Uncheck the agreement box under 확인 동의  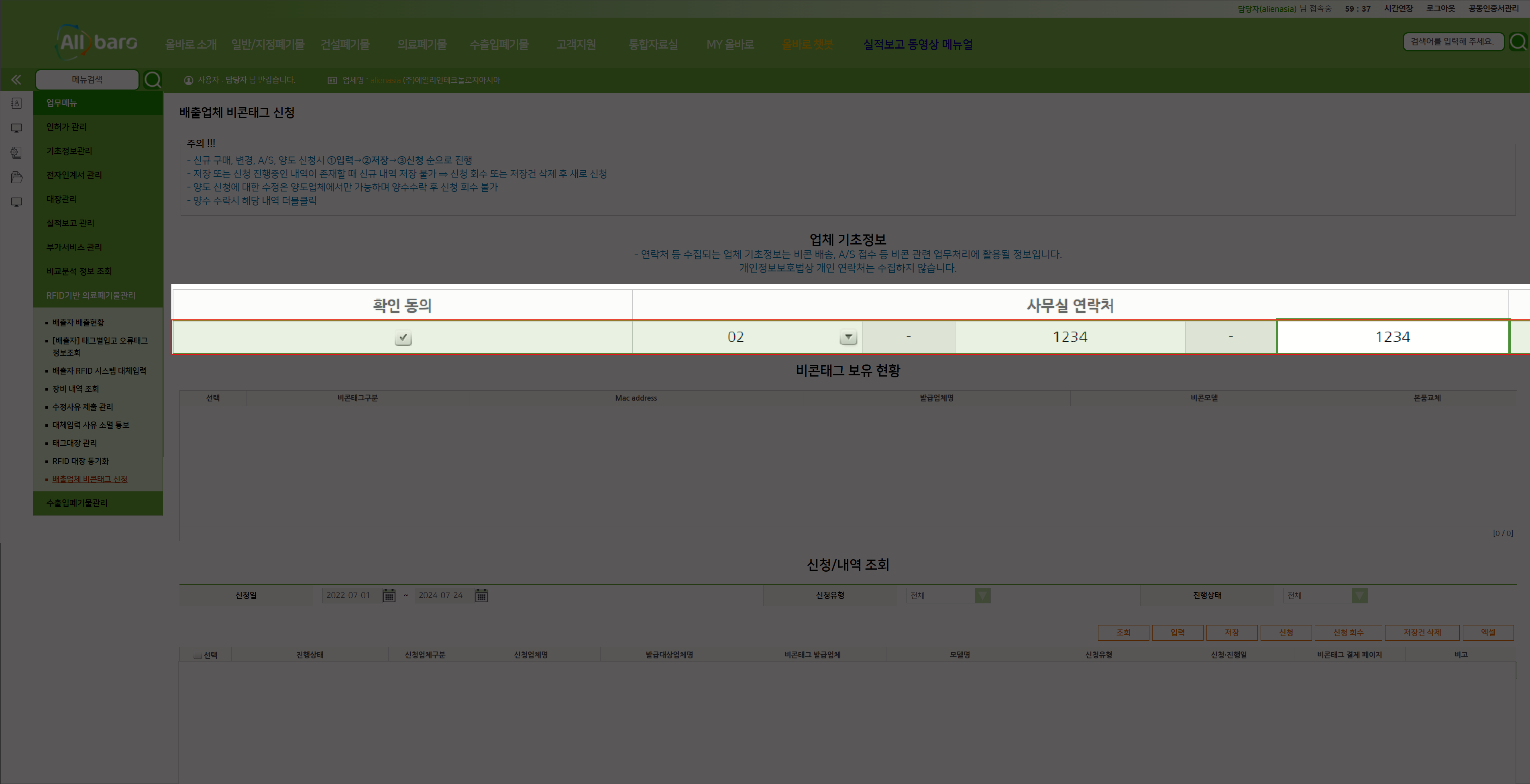[x=403, y=337]
